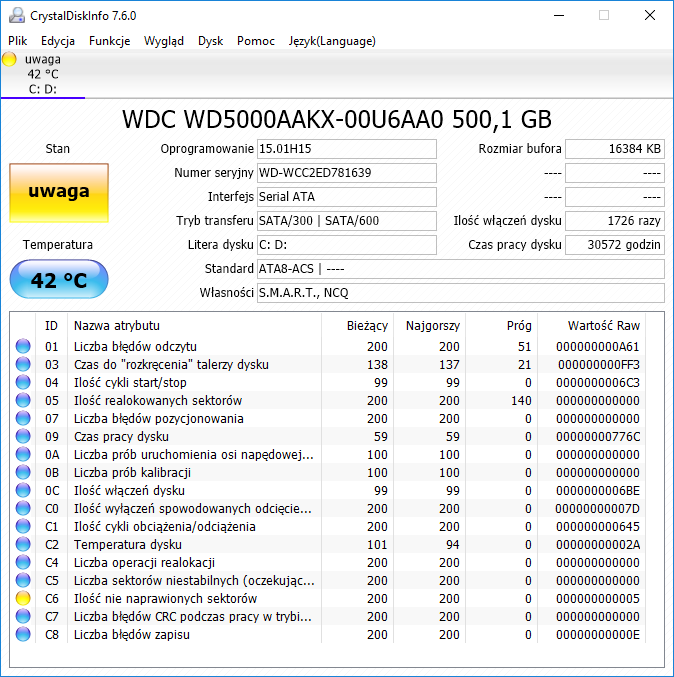Image resolution: width=674 pixels, height=677 pixels.
Task: Close the CrystalDiskInfo window
Action: pyautogui.click(x=649, y=16)
